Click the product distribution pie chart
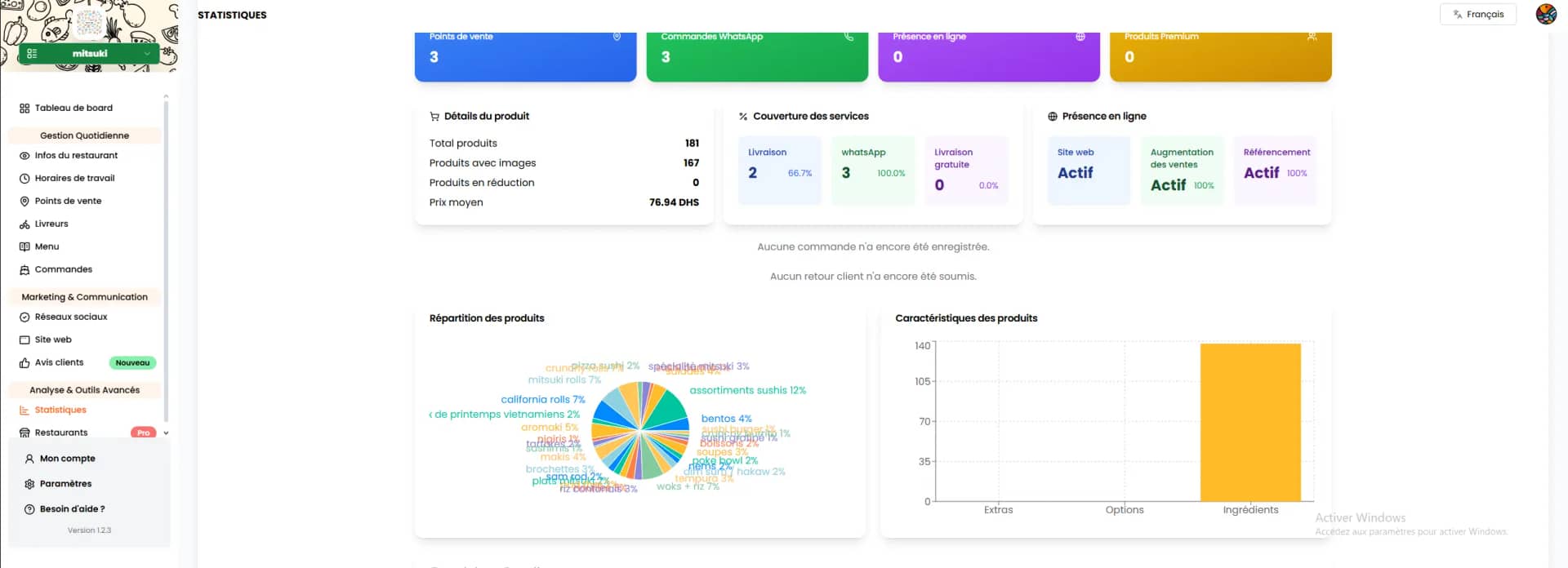This screenshot has height=568, width=1568. tap(639, 430)
